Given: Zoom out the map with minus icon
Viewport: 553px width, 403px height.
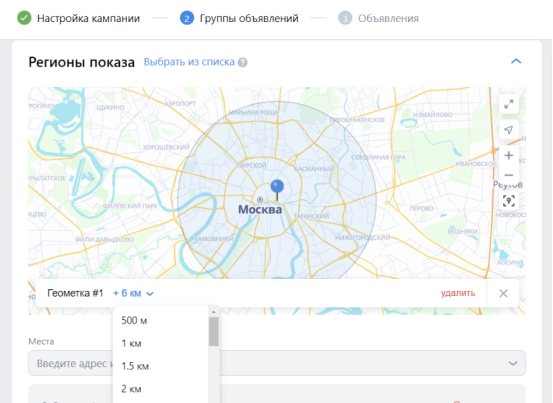Looking at the screenshot, I should coord(509,175).
